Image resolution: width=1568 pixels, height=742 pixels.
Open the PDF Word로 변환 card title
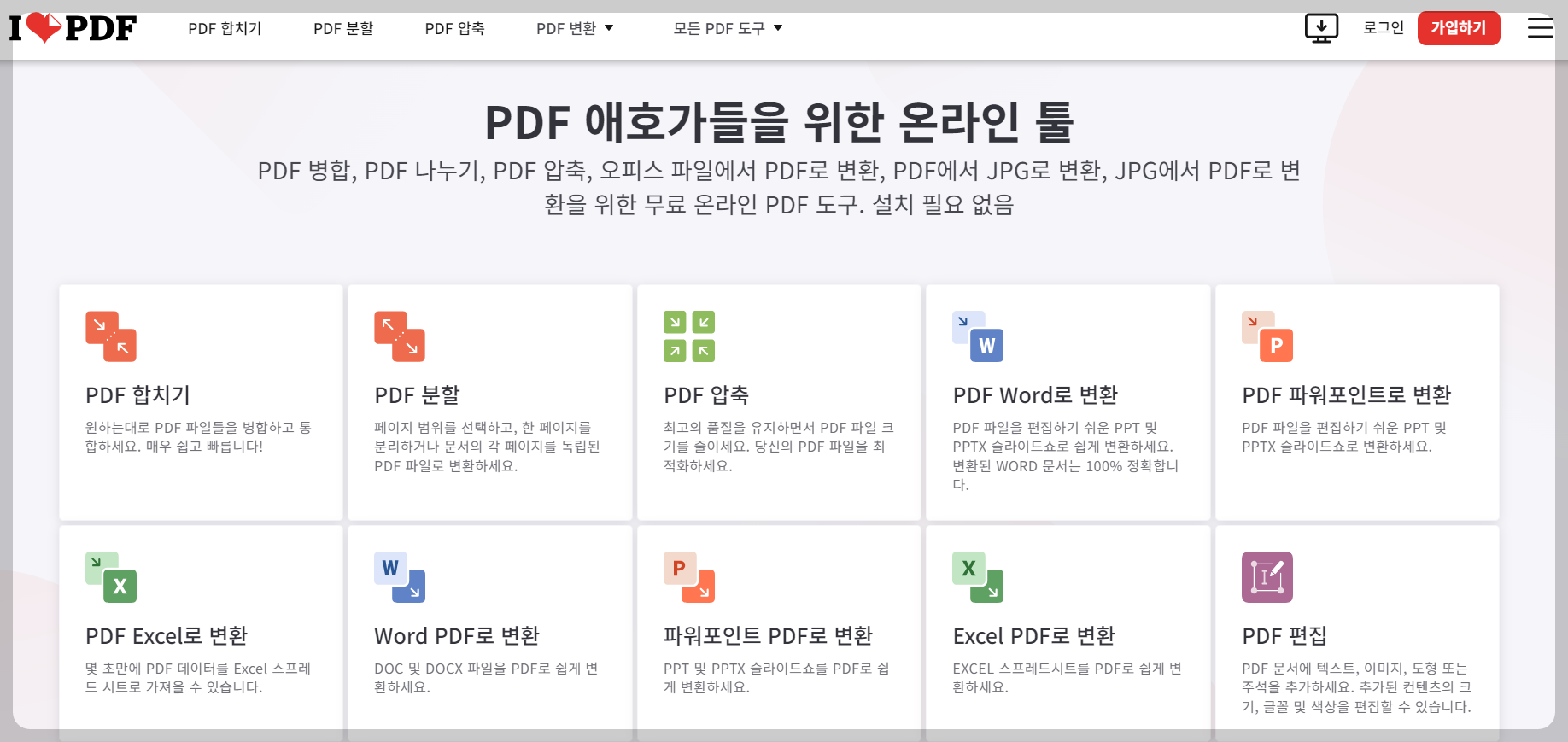point(1035,395)
